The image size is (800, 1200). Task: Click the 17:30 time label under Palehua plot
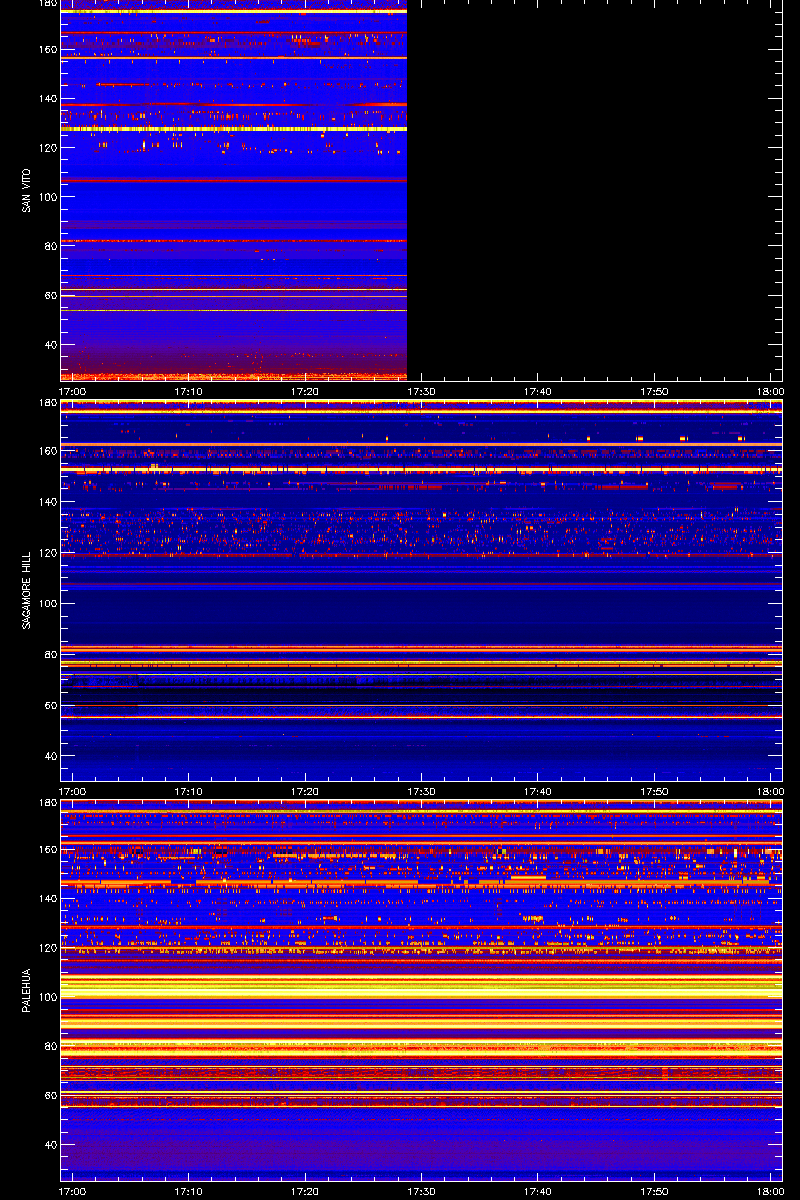422,1191
